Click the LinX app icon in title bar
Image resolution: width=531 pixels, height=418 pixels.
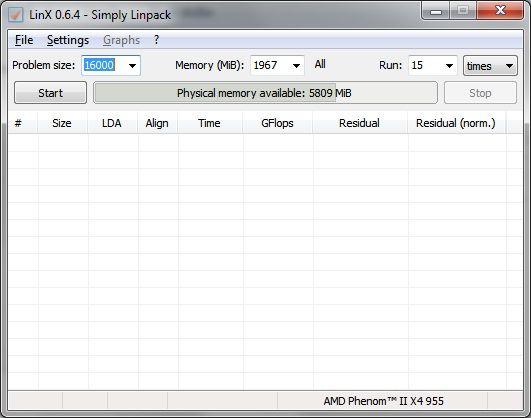[16, 15]
